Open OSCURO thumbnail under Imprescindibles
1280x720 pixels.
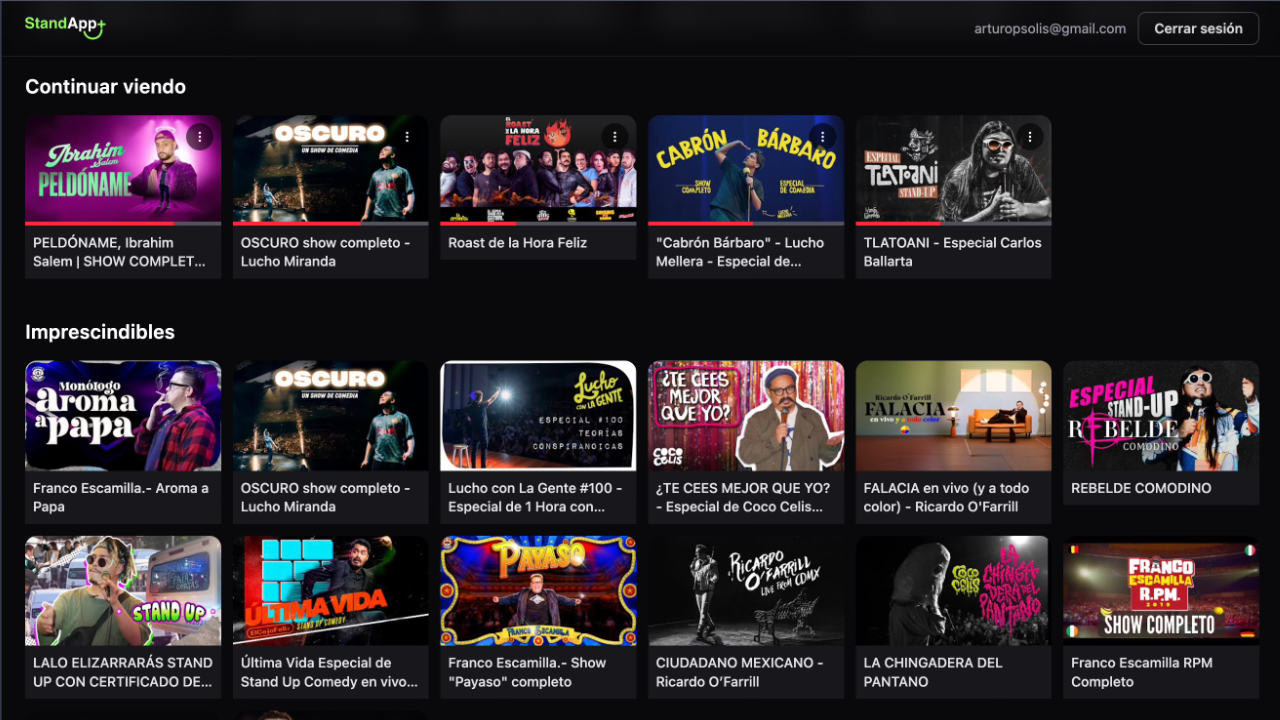tap(331, 416)
